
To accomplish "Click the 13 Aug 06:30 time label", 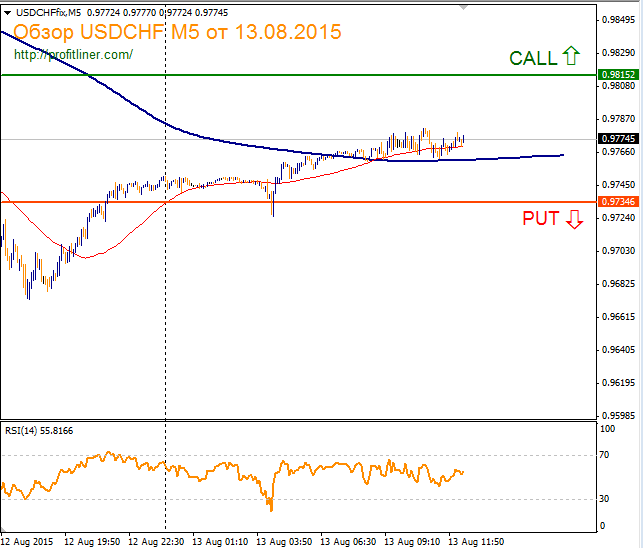I will [x=348, y=542].
